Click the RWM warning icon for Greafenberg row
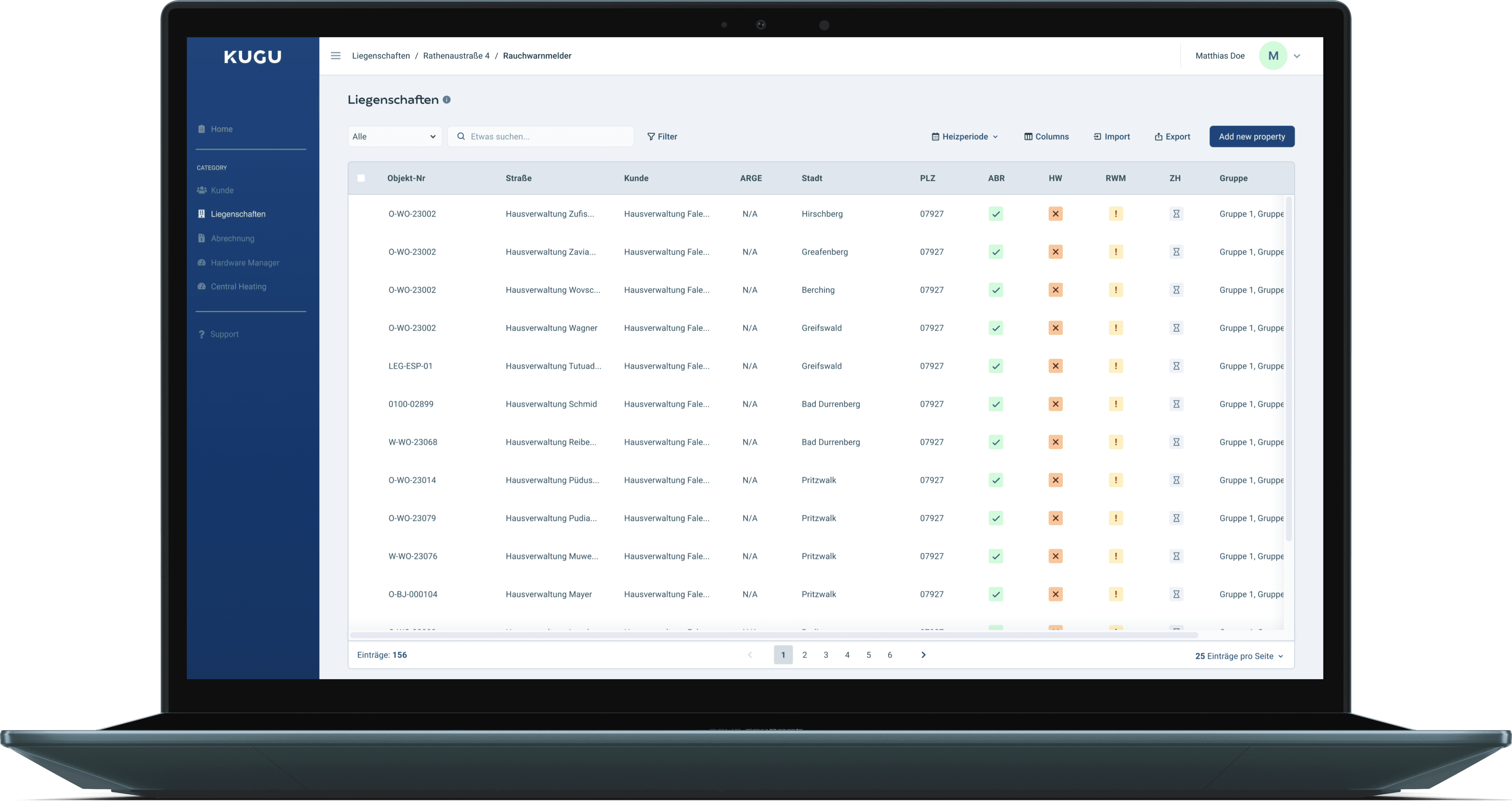Screen dimensions: 1512x801 tap(1115, 252)
